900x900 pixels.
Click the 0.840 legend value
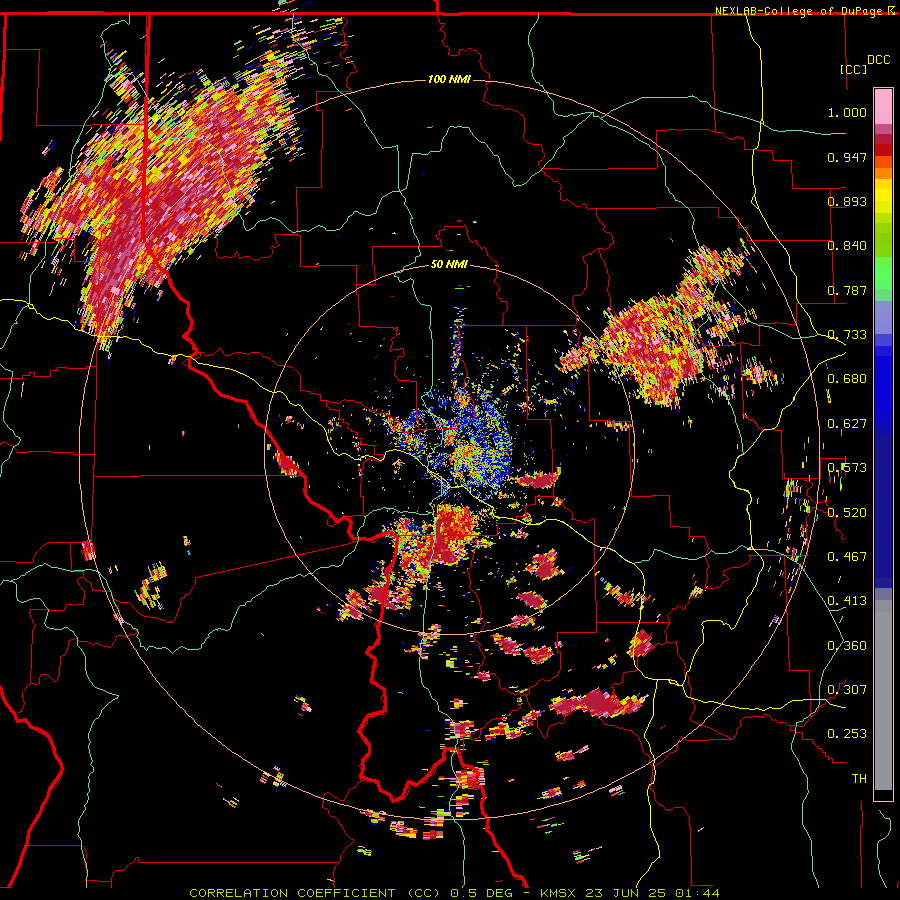[847, 246]
